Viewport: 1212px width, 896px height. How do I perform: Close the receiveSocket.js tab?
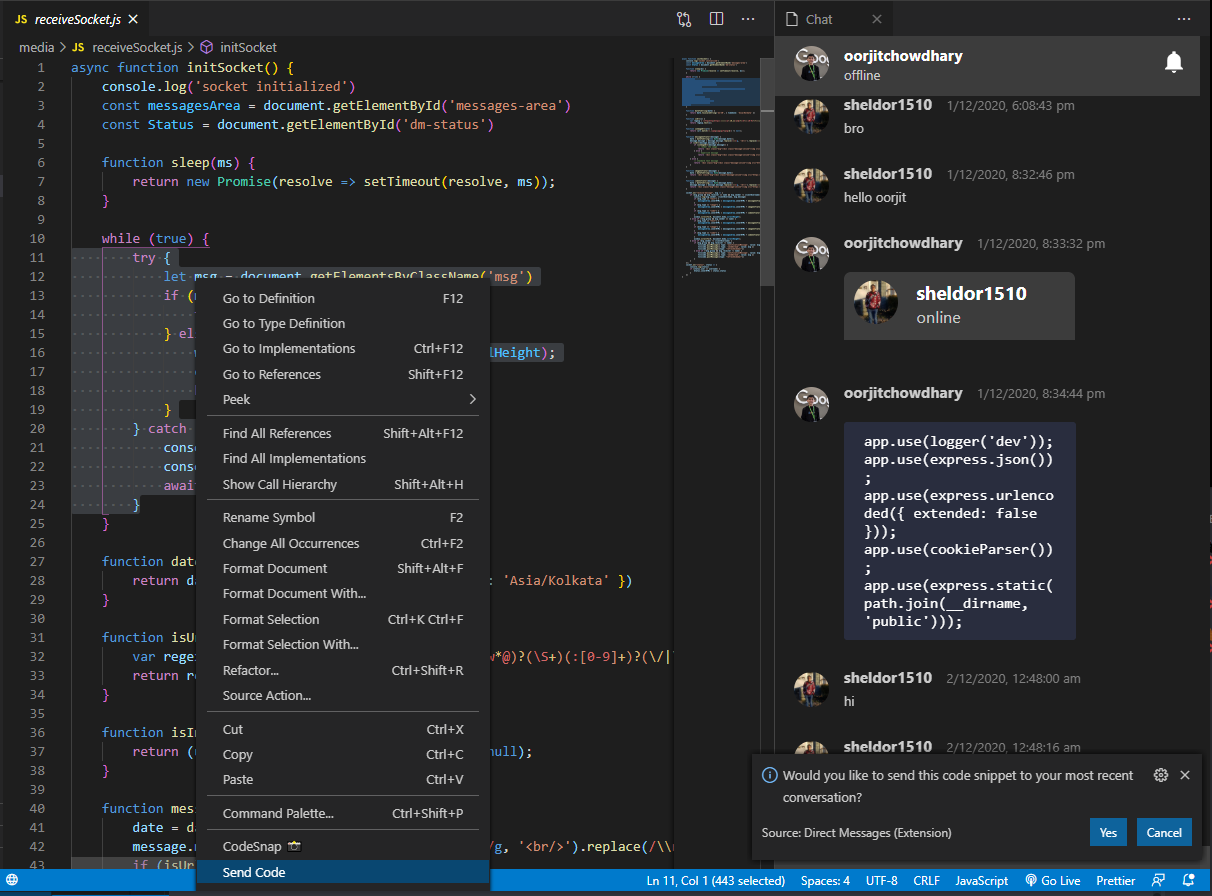[133, 19]
